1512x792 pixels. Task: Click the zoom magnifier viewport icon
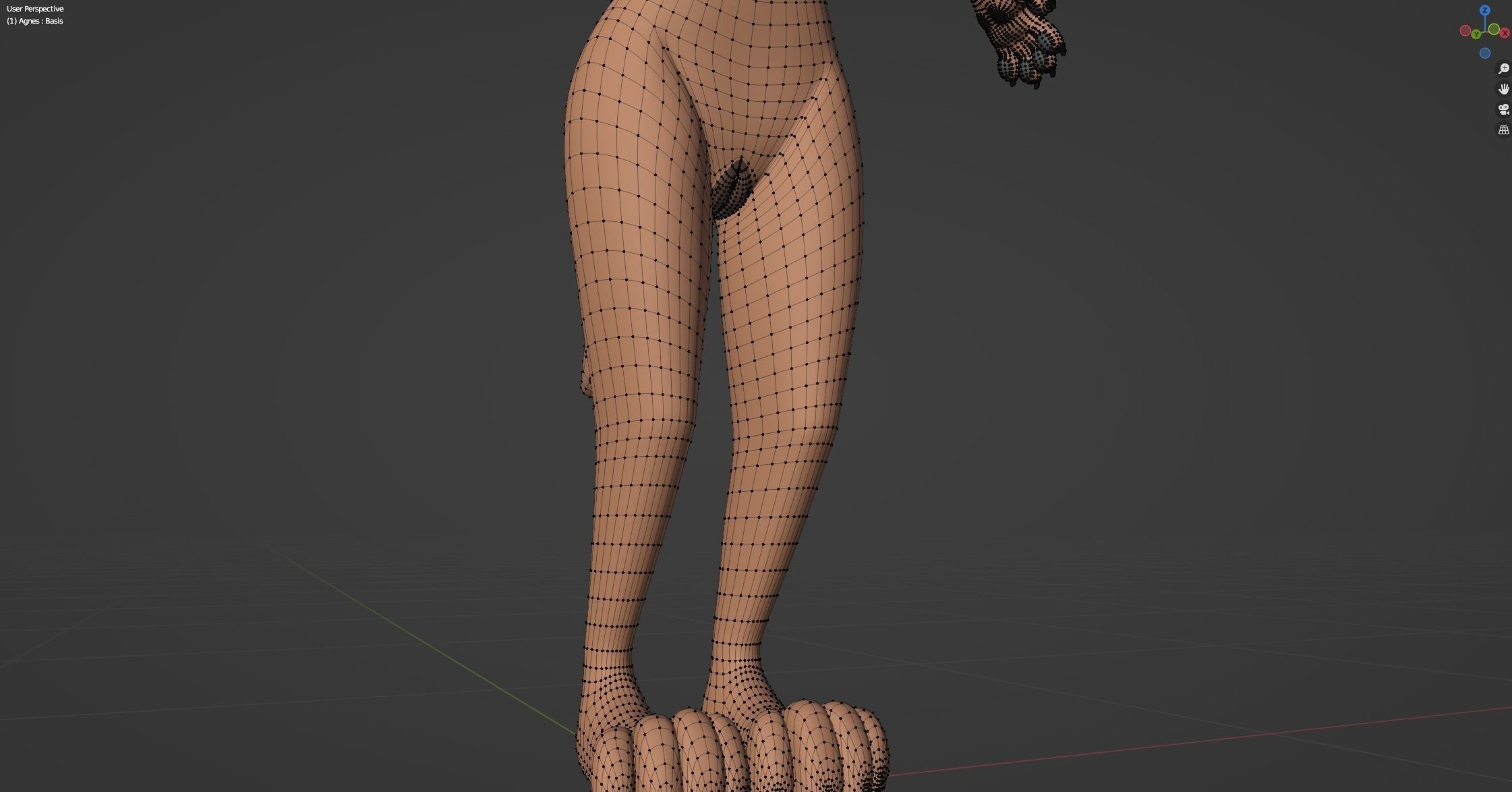[1503, 69]
